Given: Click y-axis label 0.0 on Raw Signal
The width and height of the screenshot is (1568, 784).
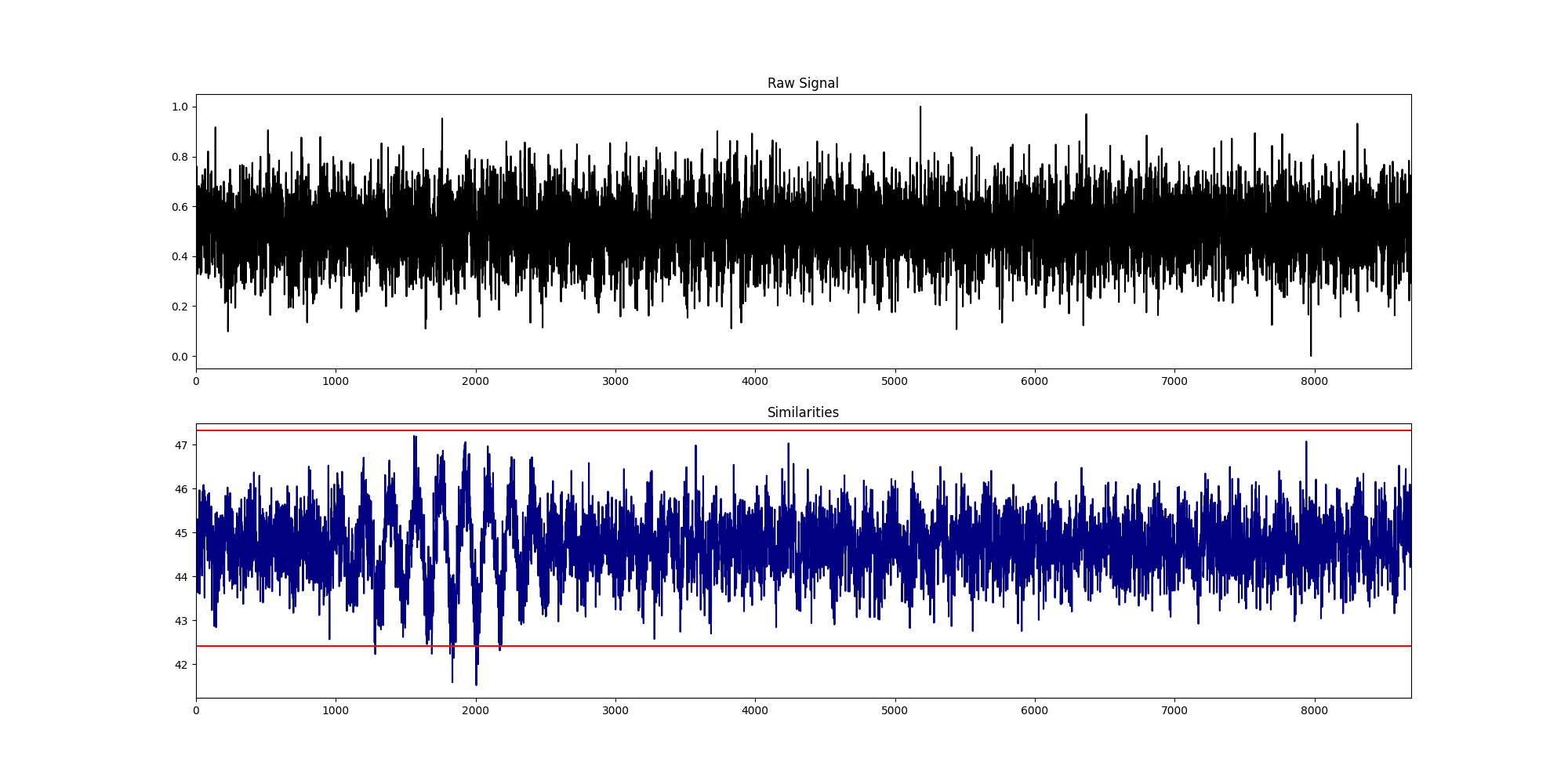Looking at the screenshot, I should pyautogui.click(x=180, y=357).
